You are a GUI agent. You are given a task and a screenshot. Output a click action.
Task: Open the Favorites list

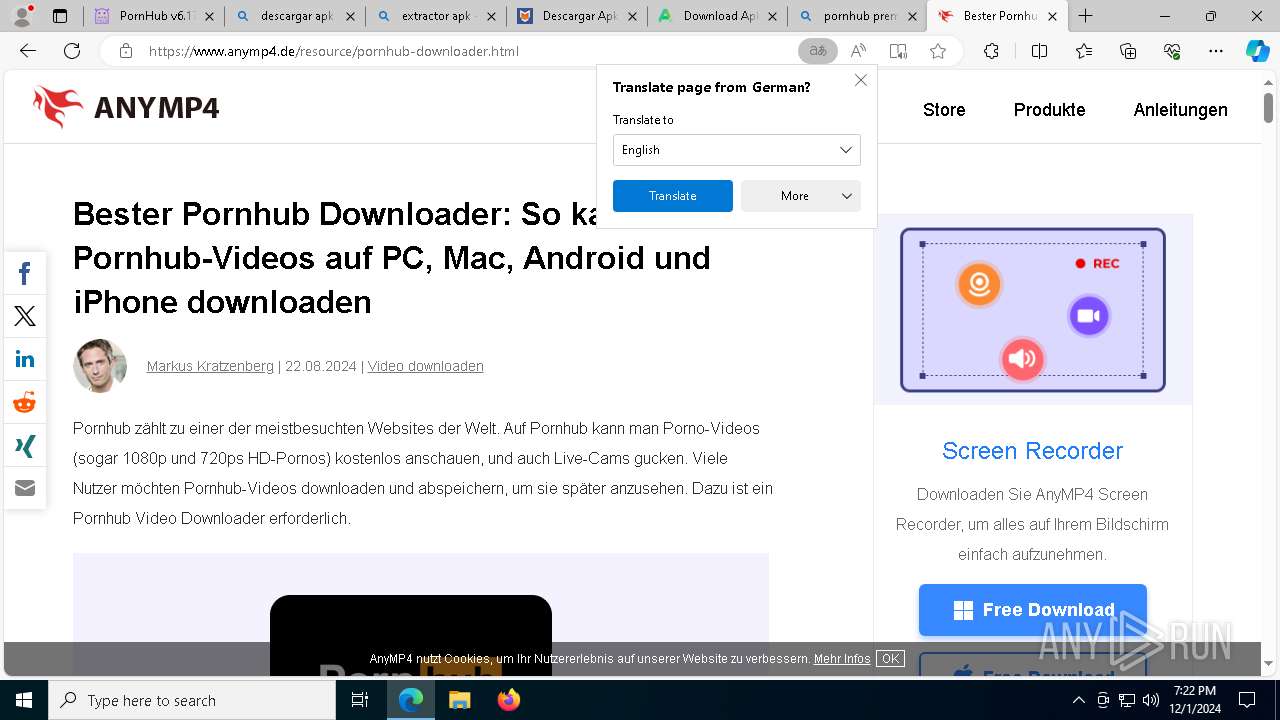point(1084,51)
